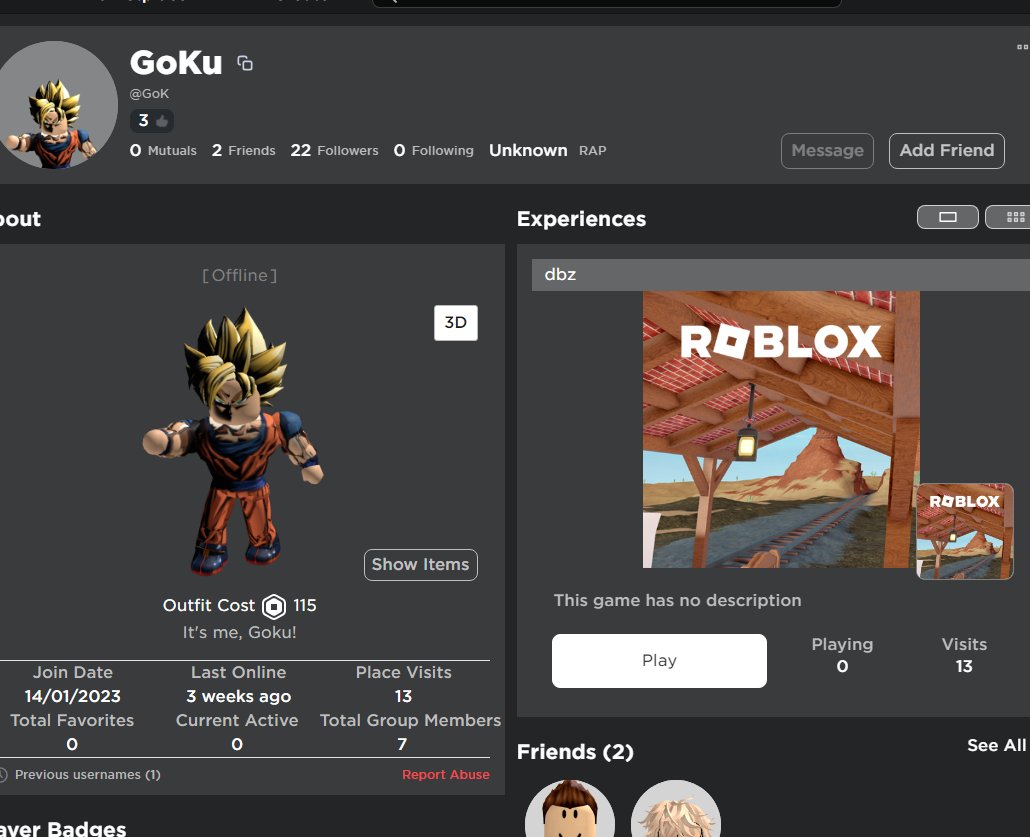This screenshot has width=1030, height=837.
Task: Click the thumbs-up icon beside 3
Action: point(162,121)
